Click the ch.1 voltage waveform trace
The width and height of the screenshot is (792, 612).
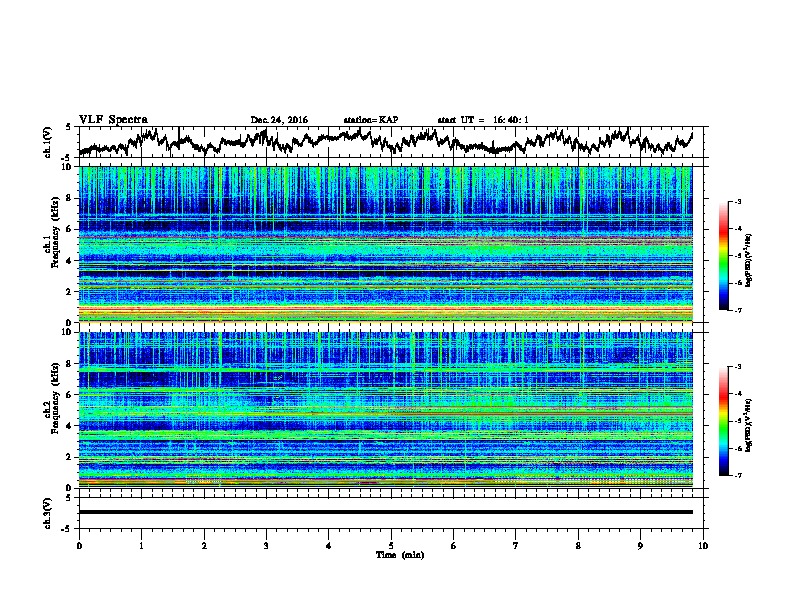[x=386, y=141]
